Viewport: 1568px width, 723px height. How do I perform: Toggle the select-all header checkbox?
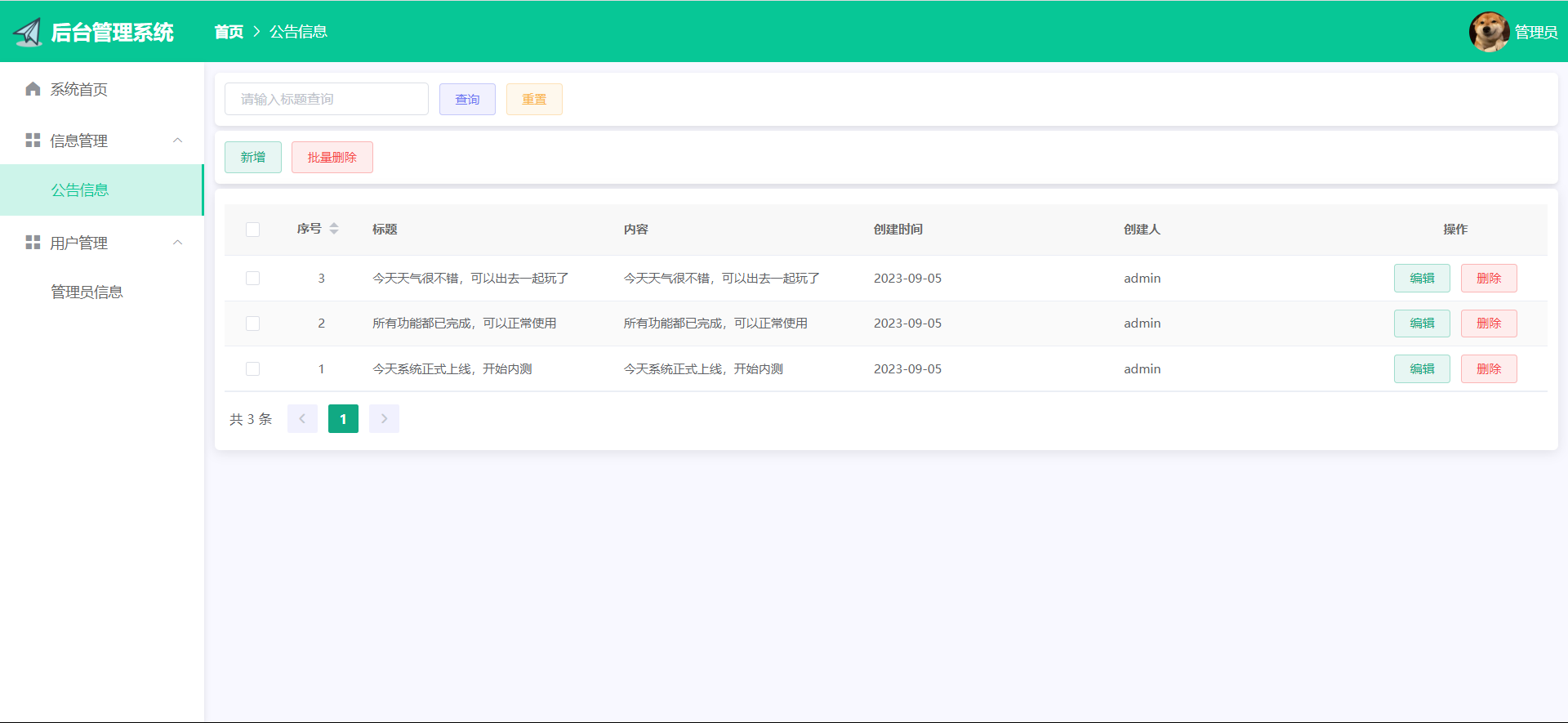[x=253, y=230]
